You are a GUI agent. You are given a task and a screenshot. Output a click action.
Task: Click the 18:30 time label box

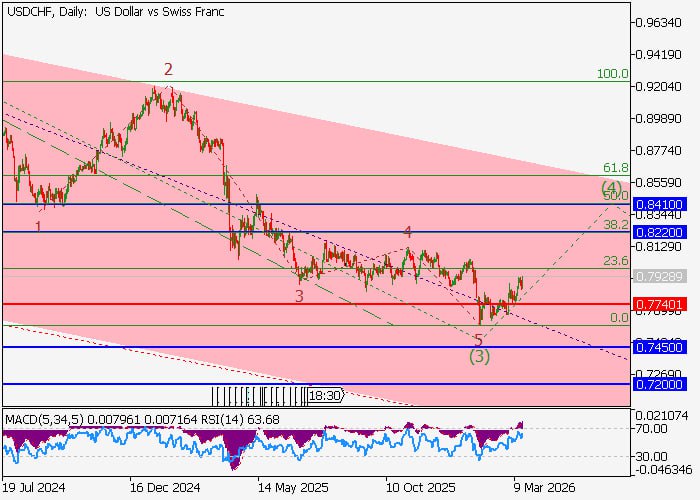[x=326, y=396]
